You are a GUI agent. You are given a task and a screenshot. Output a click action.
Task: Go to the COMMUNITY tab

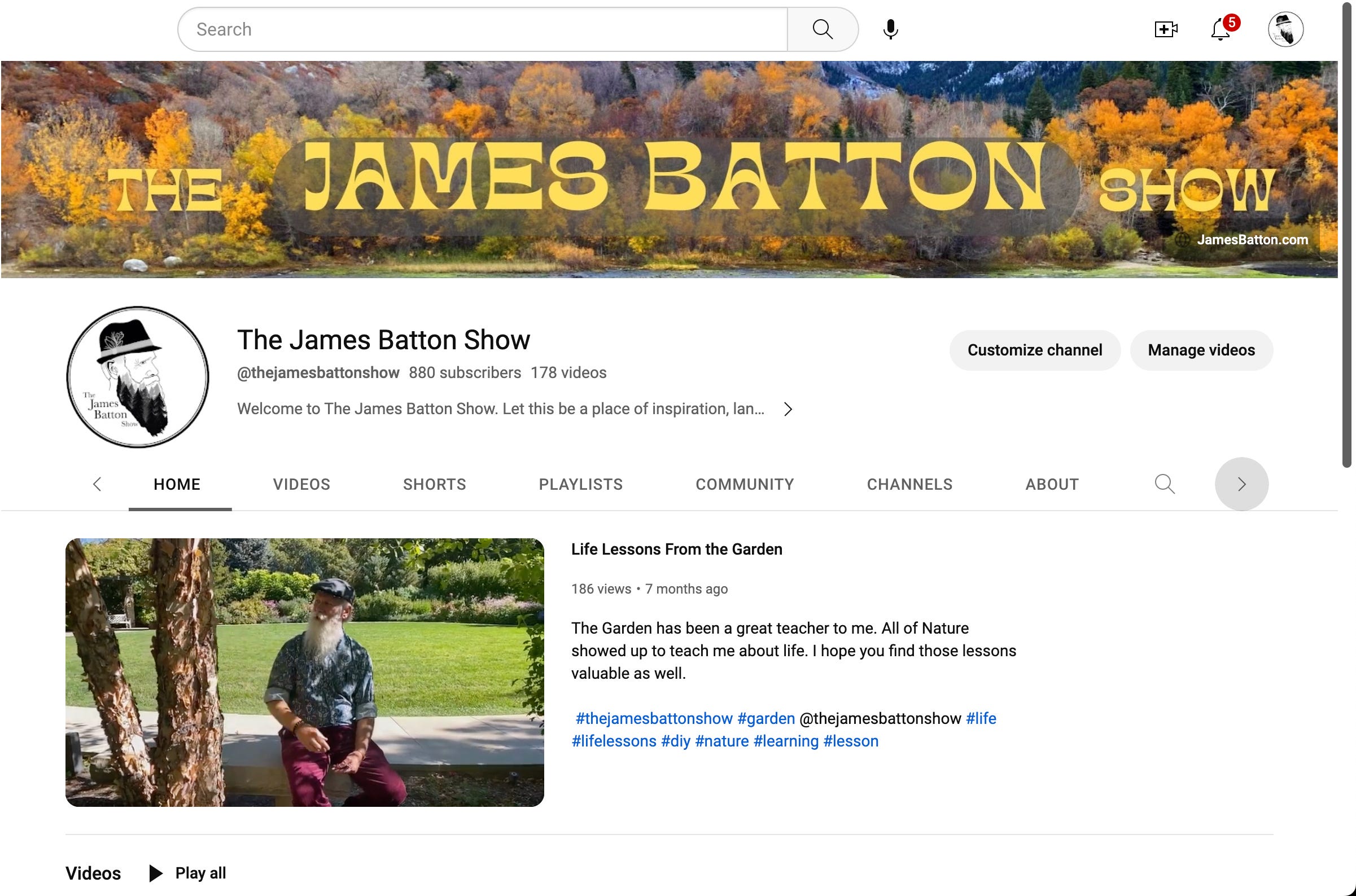[x=744, y=484]
